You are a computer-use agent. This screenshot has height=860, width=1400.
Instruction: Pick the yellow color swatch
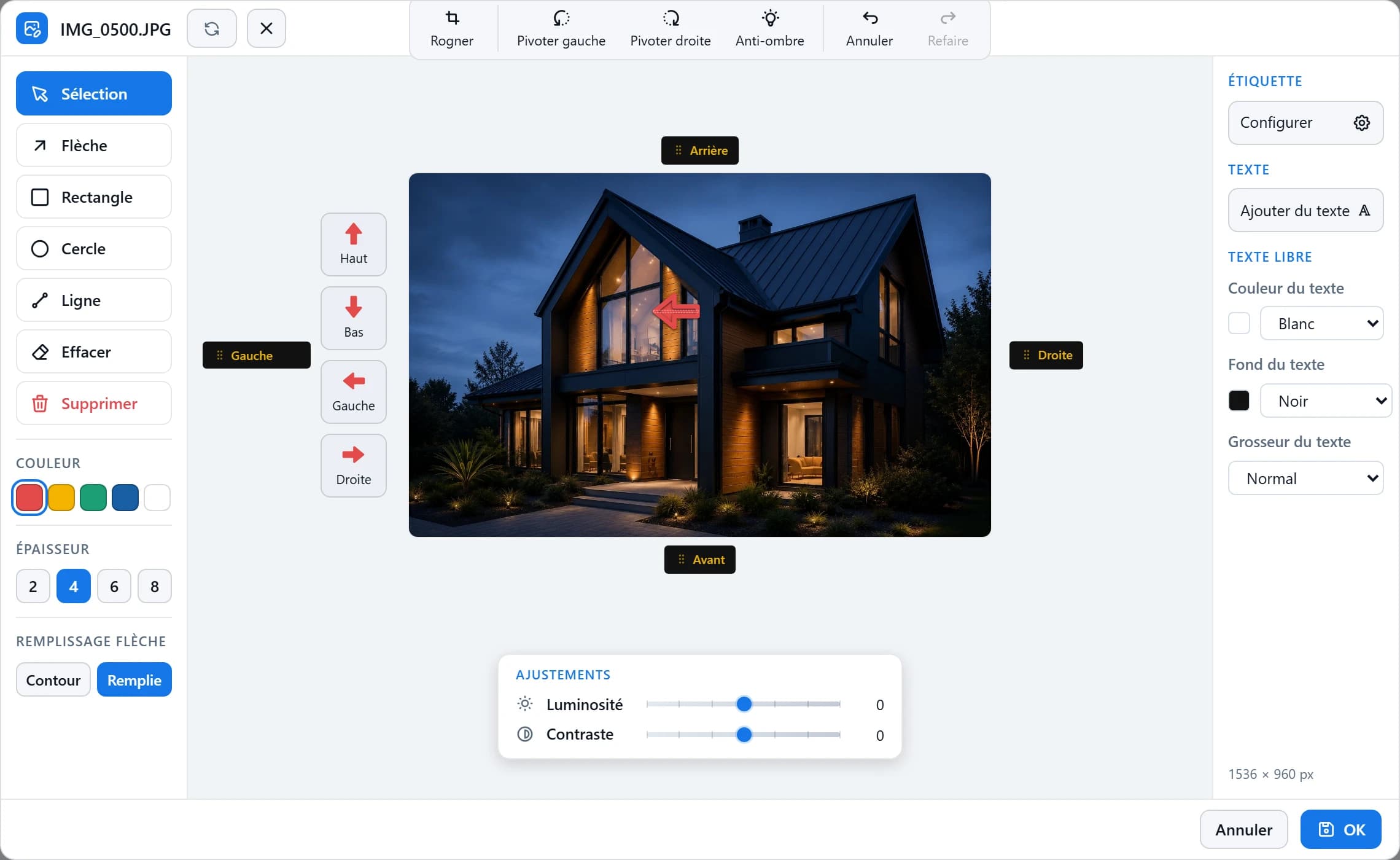[x=61, y=498]
